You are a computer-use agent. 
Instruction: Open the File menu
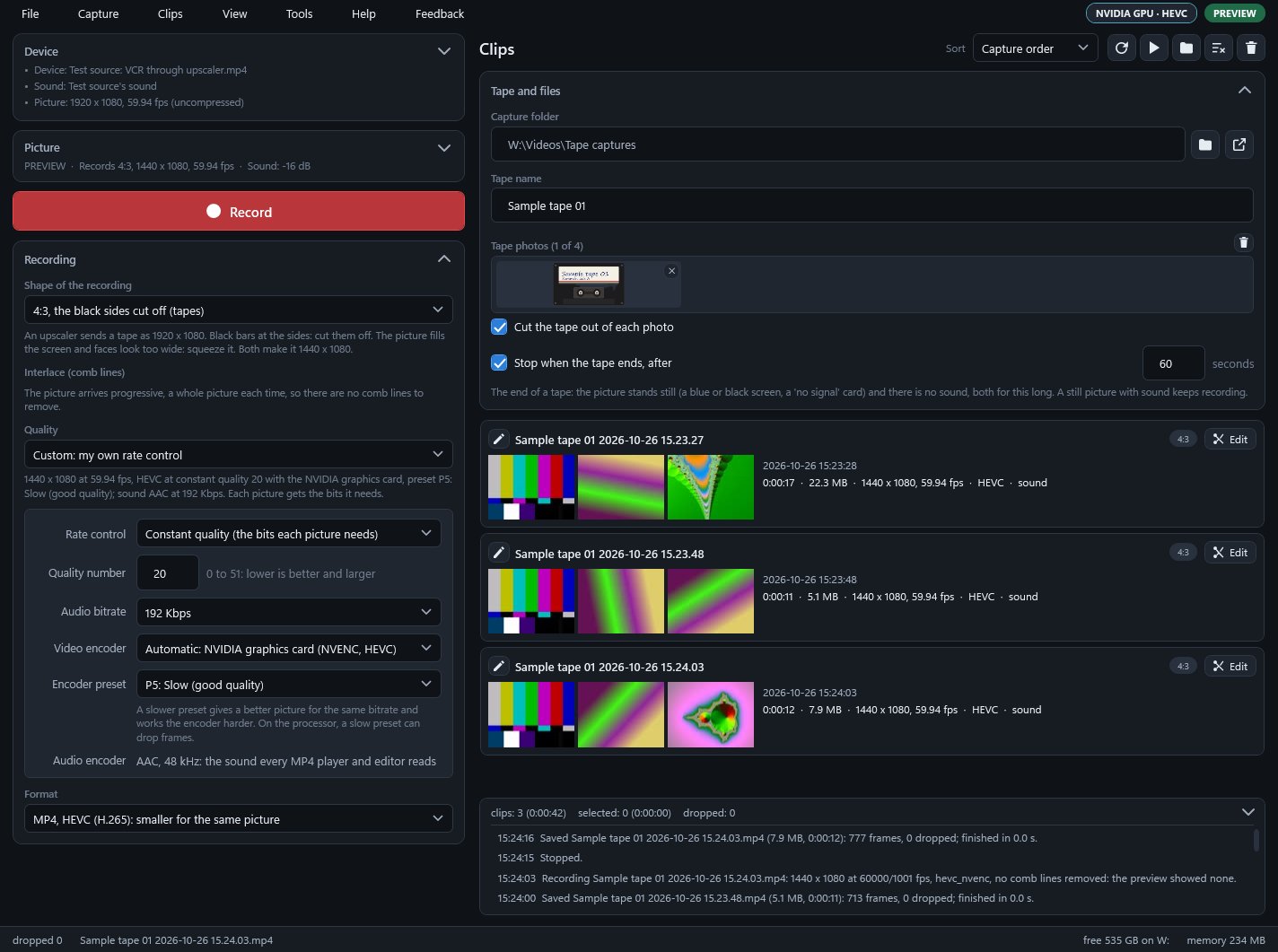pyautogui.click(x=31, y=13)
